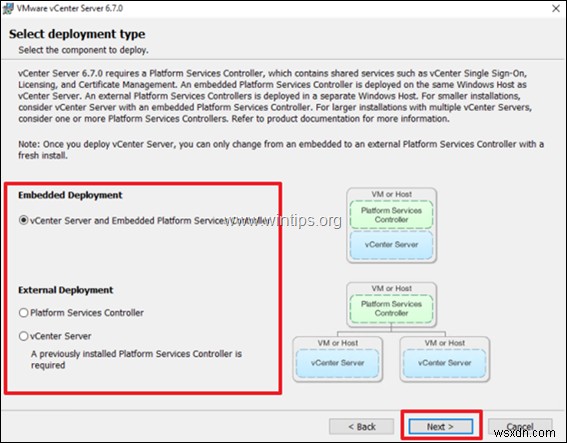The height and width of the screenshot is (443, 567).
Task: Go to previous step with Back button
Action: [x=362, y=427]
